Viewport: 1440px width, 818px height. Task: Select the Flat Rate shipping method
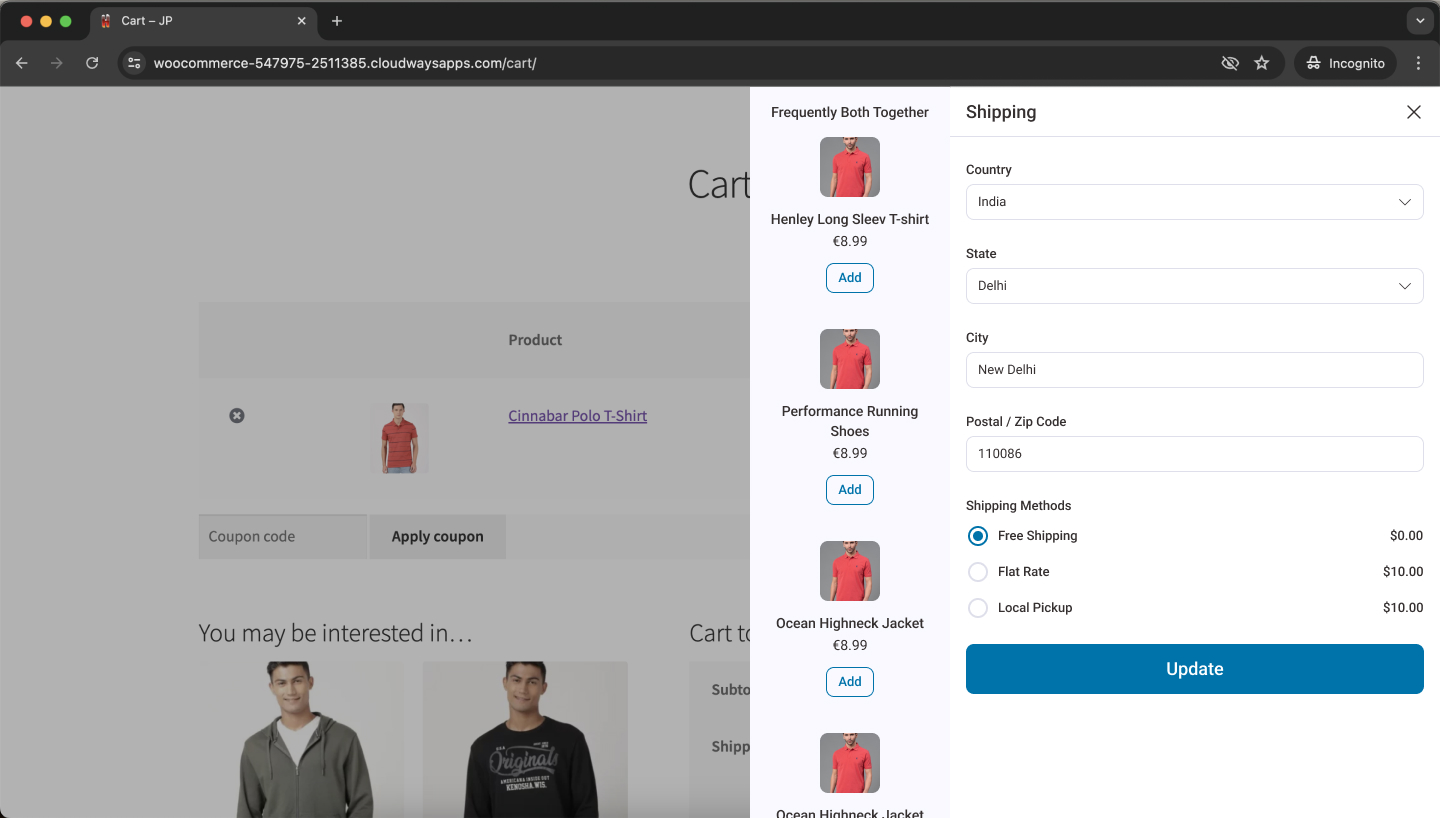coord(977,571)
